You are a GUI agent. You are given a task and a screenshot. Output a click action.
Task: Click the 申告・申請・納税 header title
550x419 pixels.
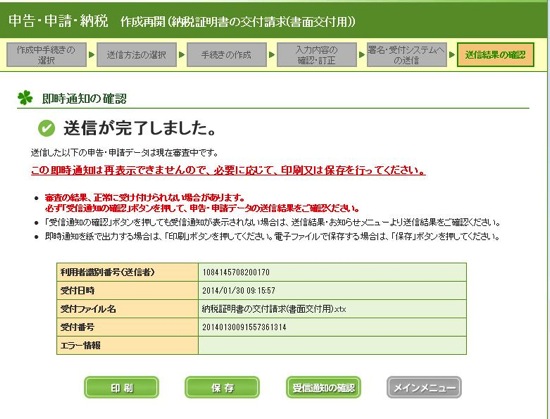coord(58,21)
